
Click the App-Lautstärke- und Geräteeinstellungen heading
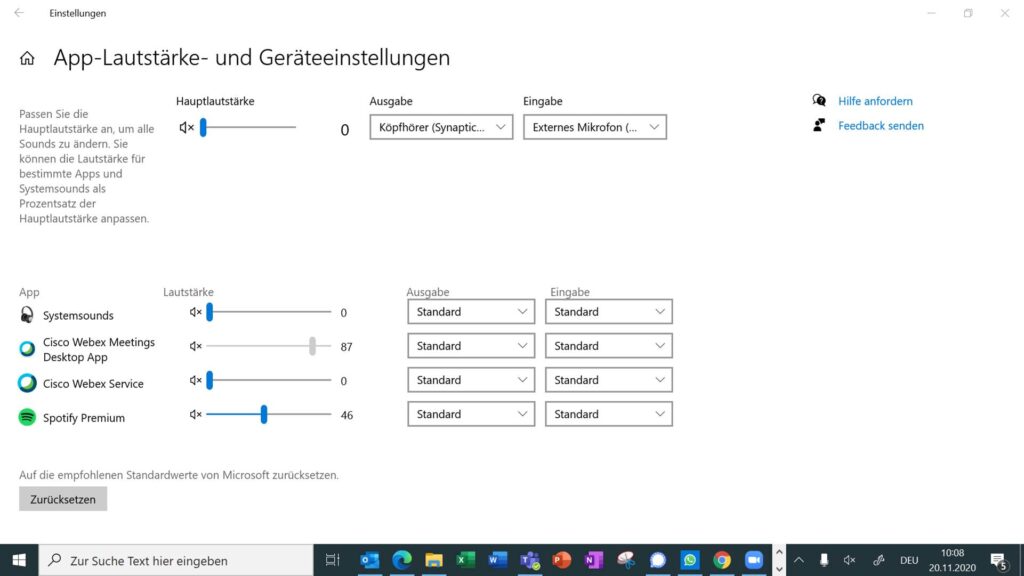pos(251,57)
